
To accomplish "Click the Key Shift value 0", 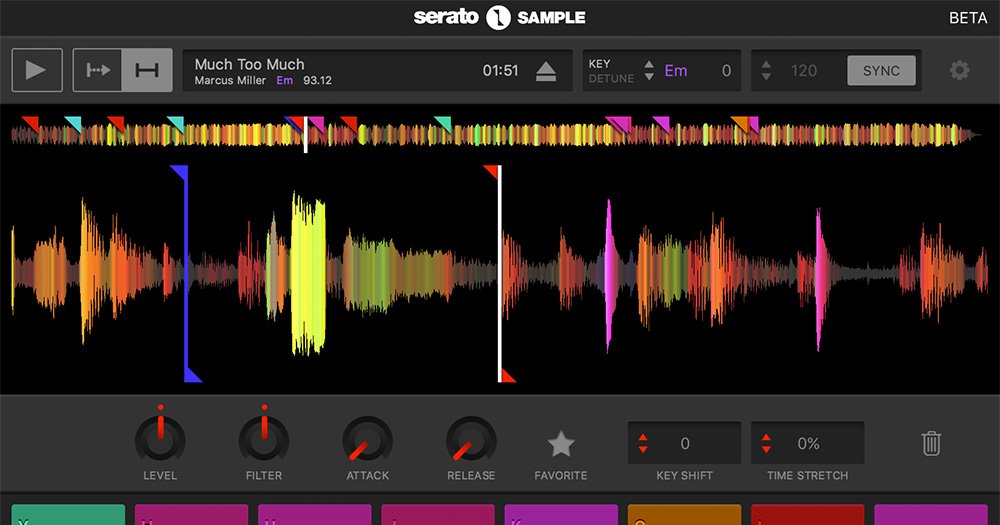I will (x=685, y=443).
